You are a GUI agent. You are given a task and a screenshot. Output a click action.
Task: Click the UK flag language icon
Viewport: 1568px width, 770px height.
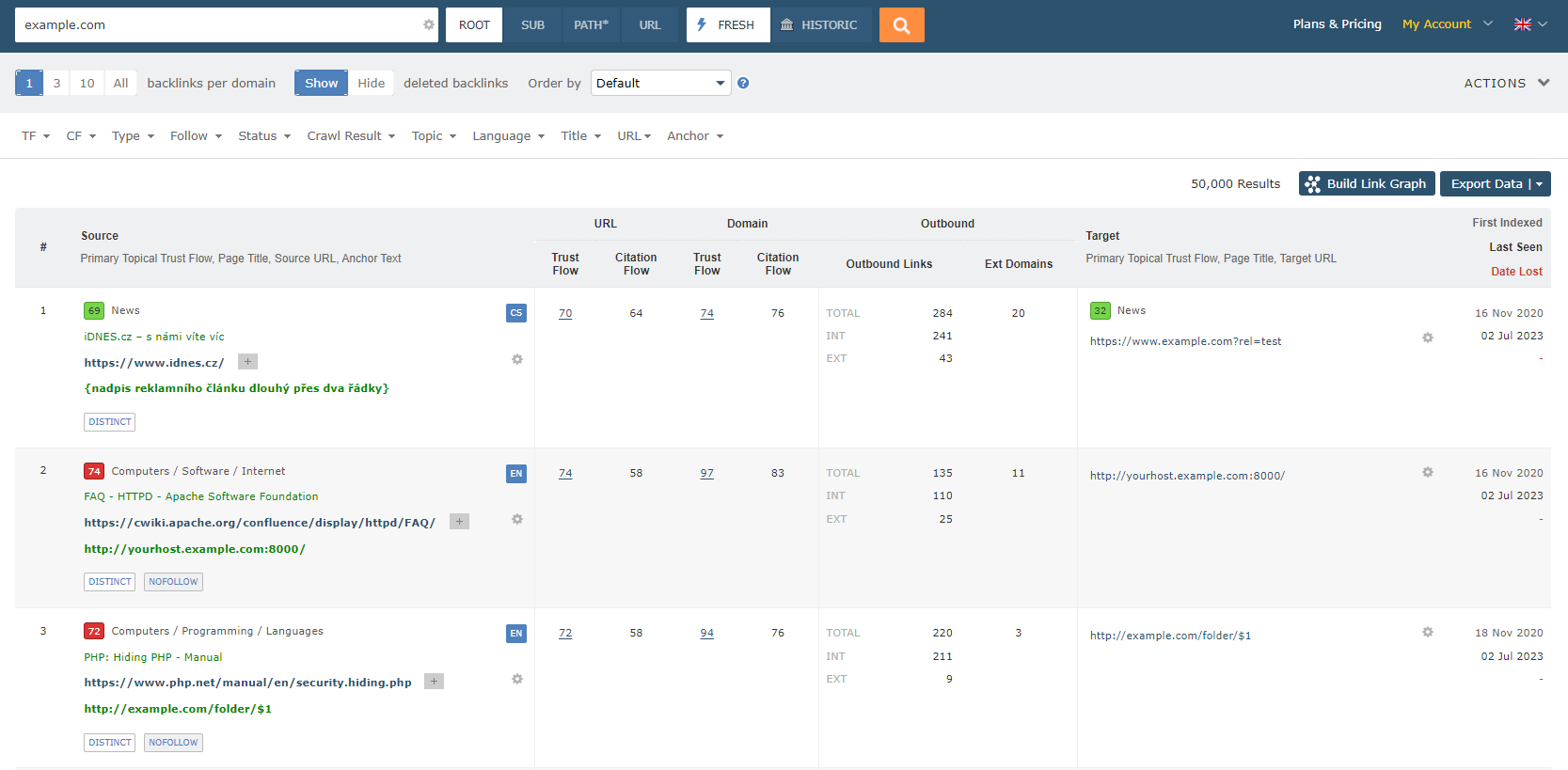tap(1522, 24)
